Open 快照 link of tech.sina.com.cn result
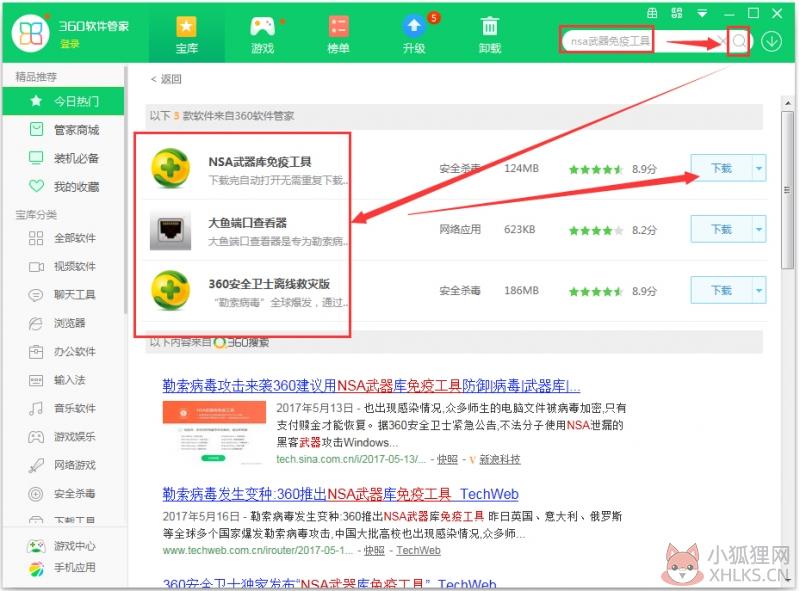This screenshot has width=800, height=591. coord(447,459)
